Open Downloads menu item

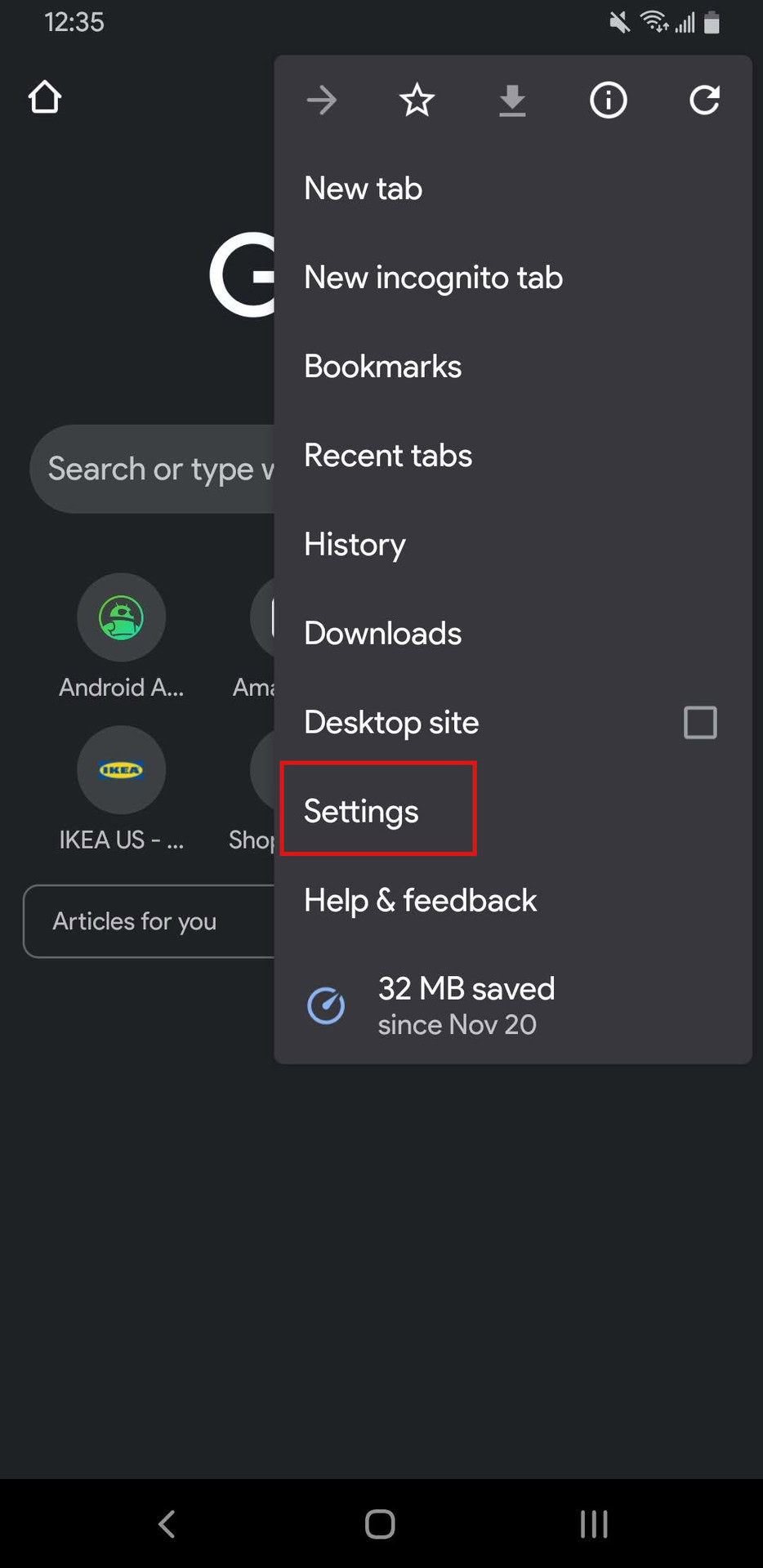pos(382,634)
